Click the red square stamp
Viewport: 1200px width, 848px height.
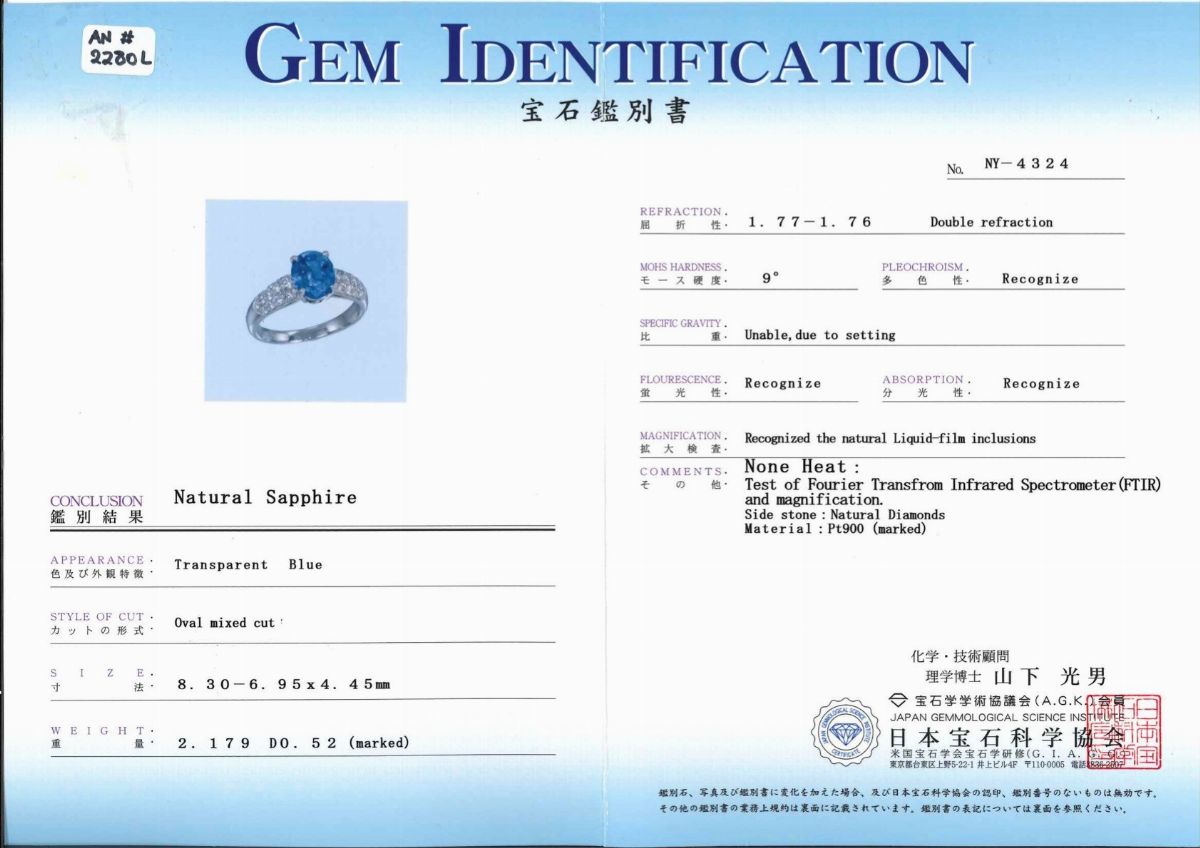tap(1132, 732)
